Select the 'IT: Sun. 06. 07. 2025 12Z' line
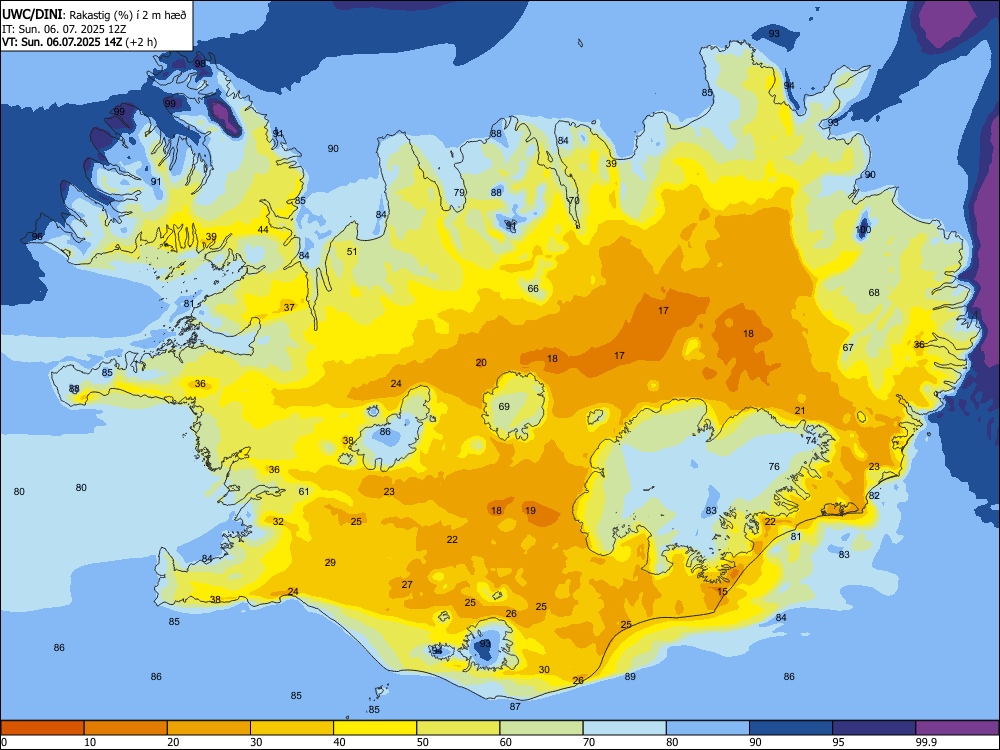Viewport: 1000px width, 750px height. [64, 29]
